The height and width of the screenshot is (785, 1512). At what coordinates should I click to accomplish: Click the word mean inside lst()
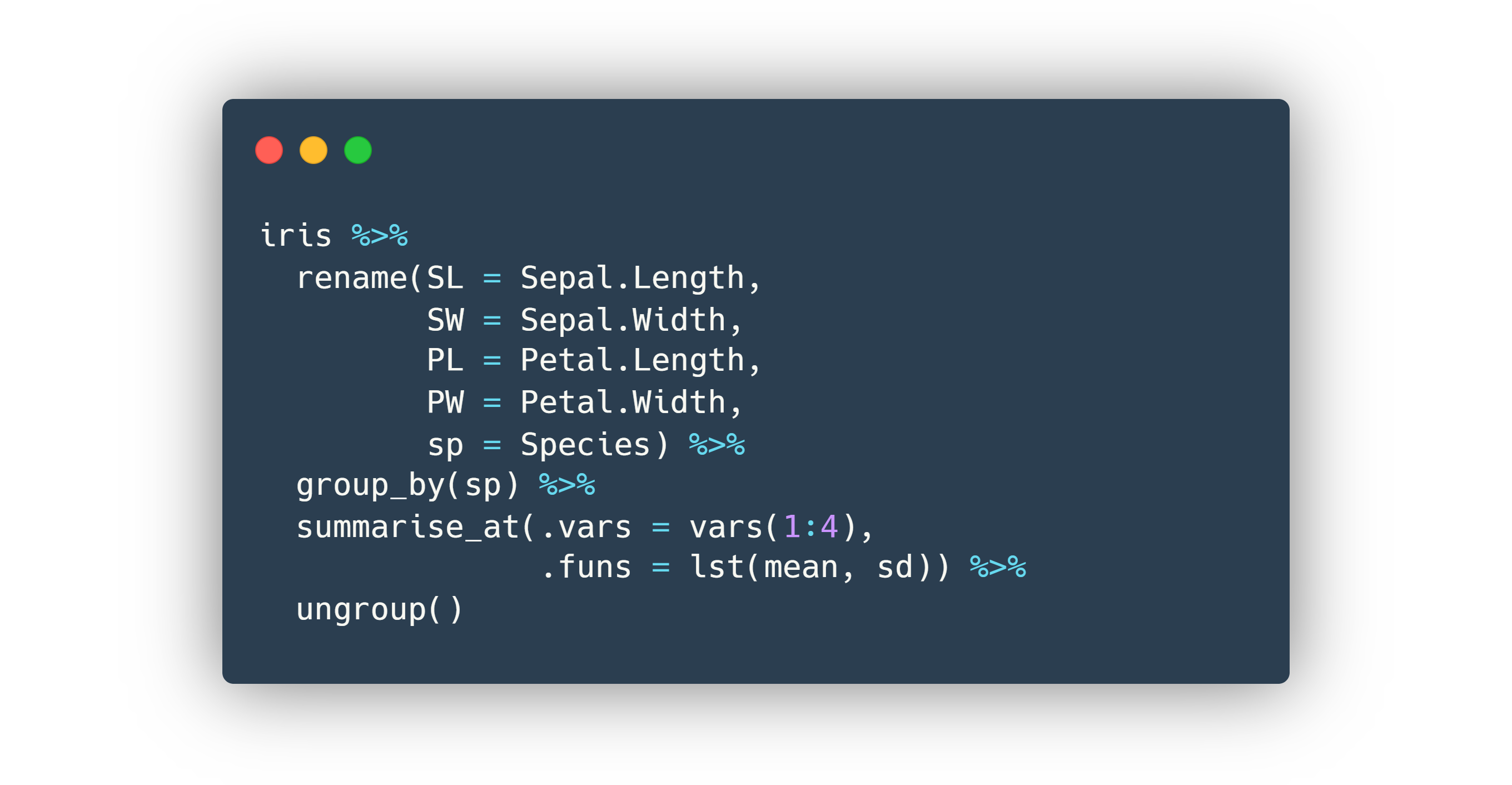(x=801, y=568)
